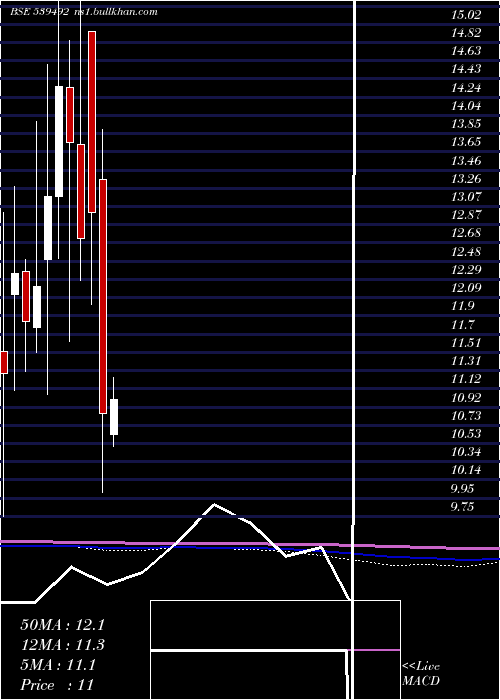Click the 12.48 price axis label
This screenshot has height=700, width=500.
click(466, 252)
